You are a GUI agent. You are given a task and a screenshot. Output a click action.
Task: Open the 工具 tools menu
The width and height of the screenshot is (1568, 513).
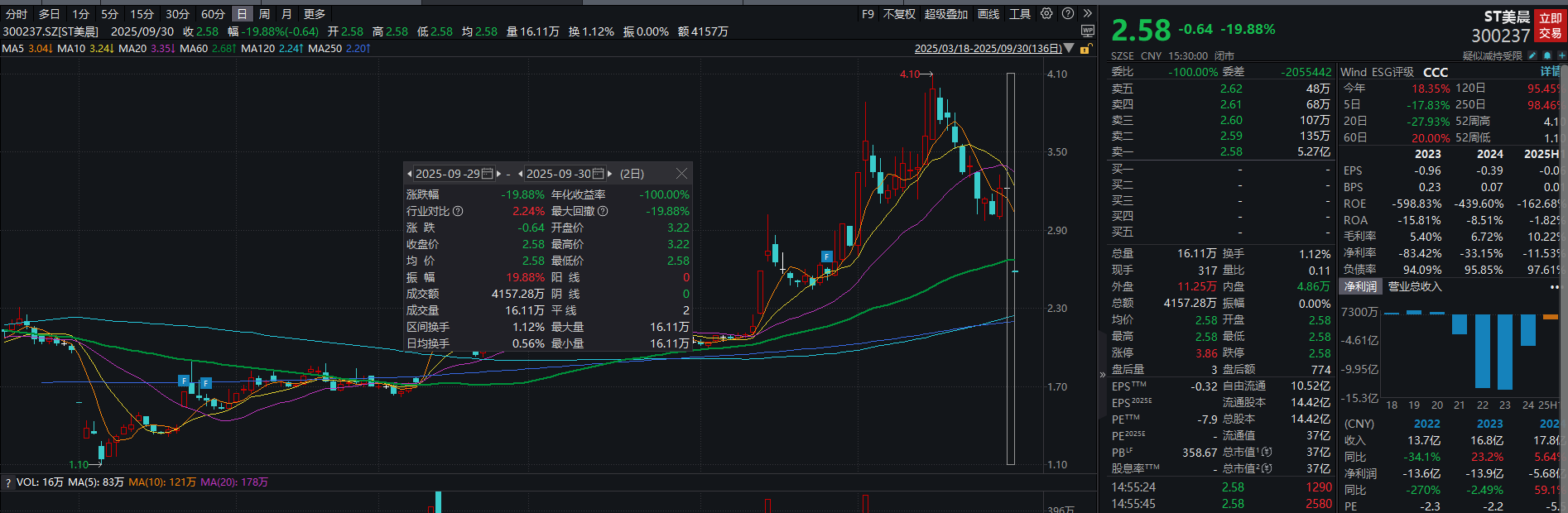(x=1020, y=14)
